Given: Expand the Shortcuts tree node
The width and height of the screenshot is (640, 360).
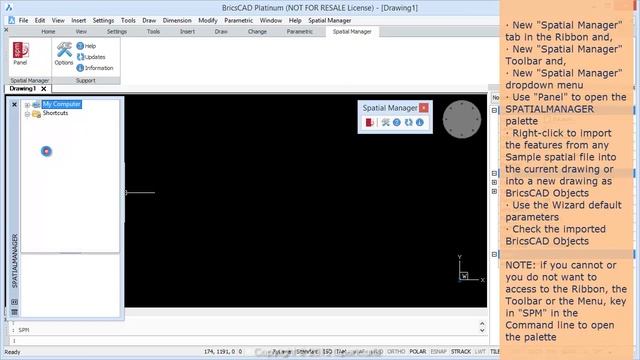Looking at the screenshot, I should click(x=27, y=114).
